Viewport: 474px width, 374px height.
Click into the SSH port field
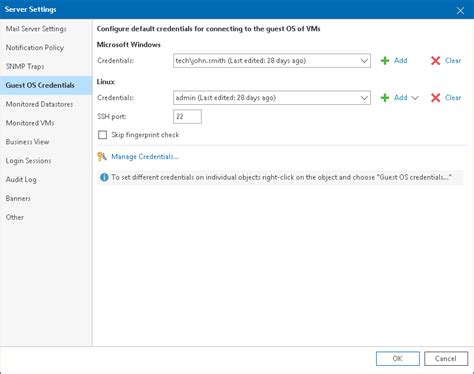(187, 116)
